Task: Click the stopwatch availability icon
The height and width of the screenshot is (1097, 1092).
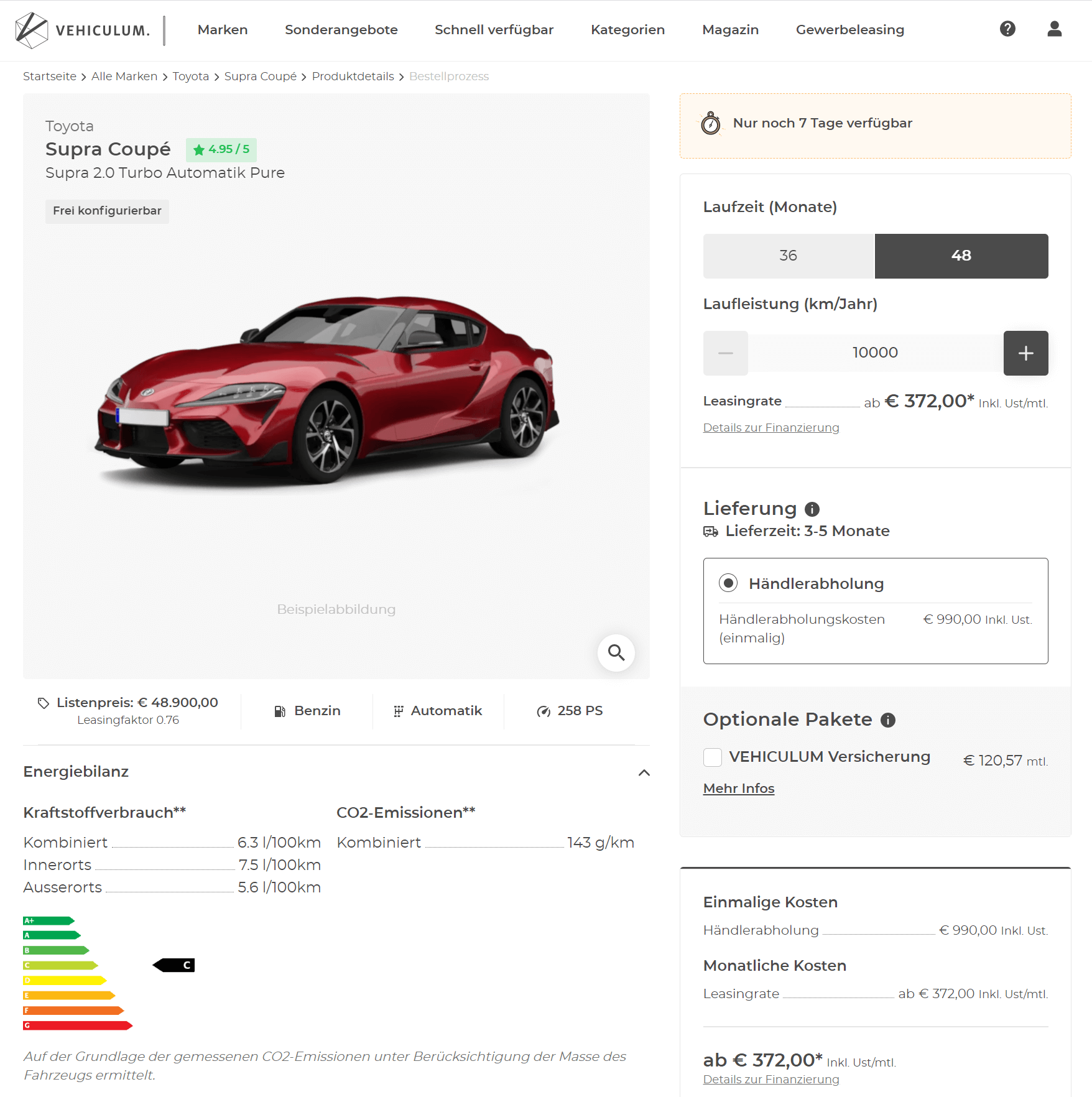Action: (x=710, y=123)
